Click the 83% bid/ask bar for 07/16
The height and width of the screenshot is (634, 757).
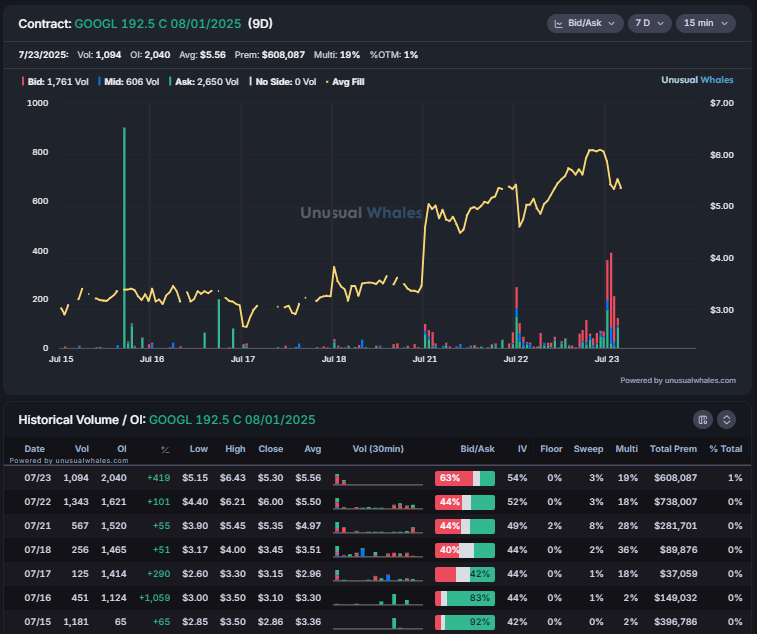(465, 598)
